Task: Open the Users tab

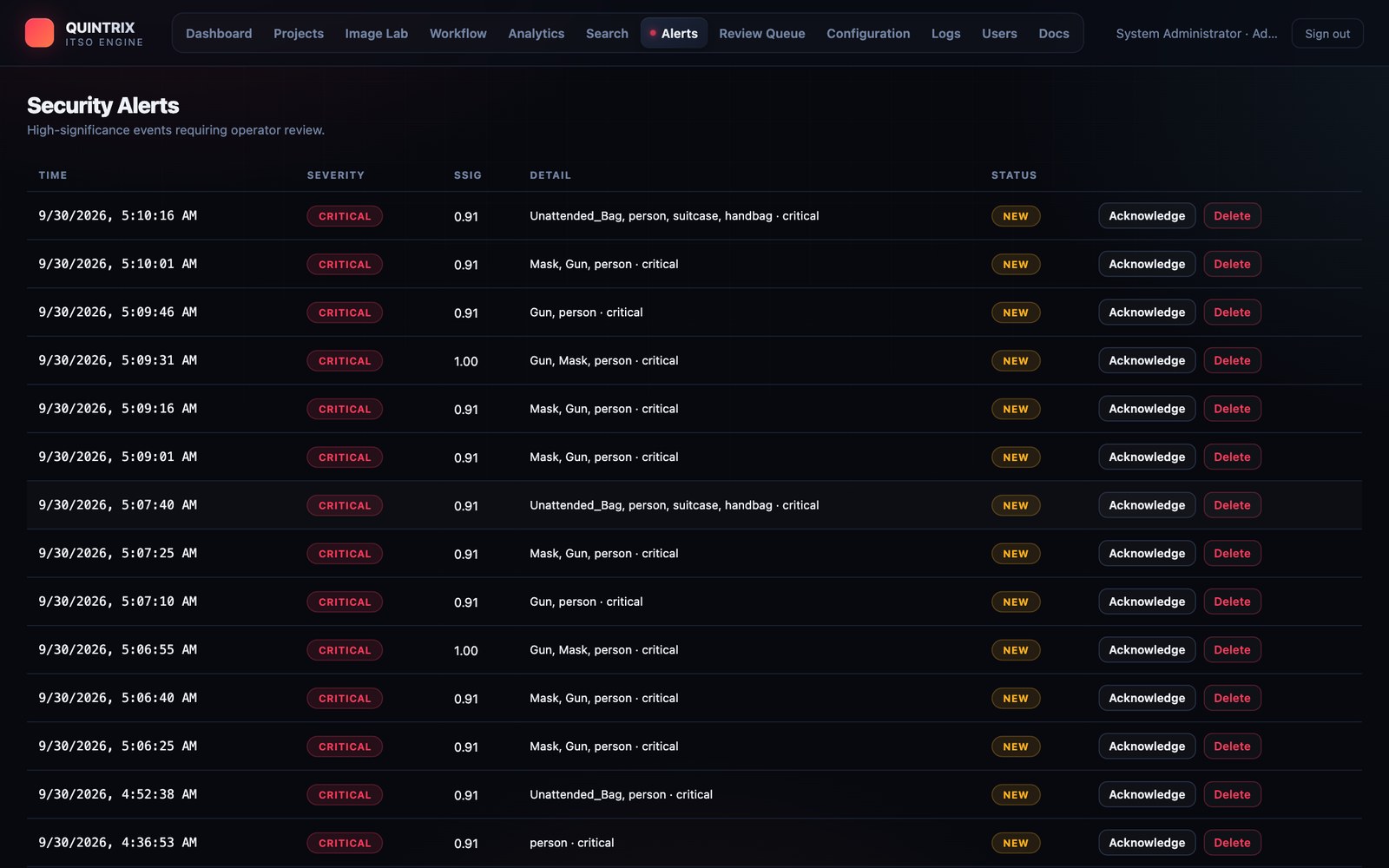Action: point(999,34)
